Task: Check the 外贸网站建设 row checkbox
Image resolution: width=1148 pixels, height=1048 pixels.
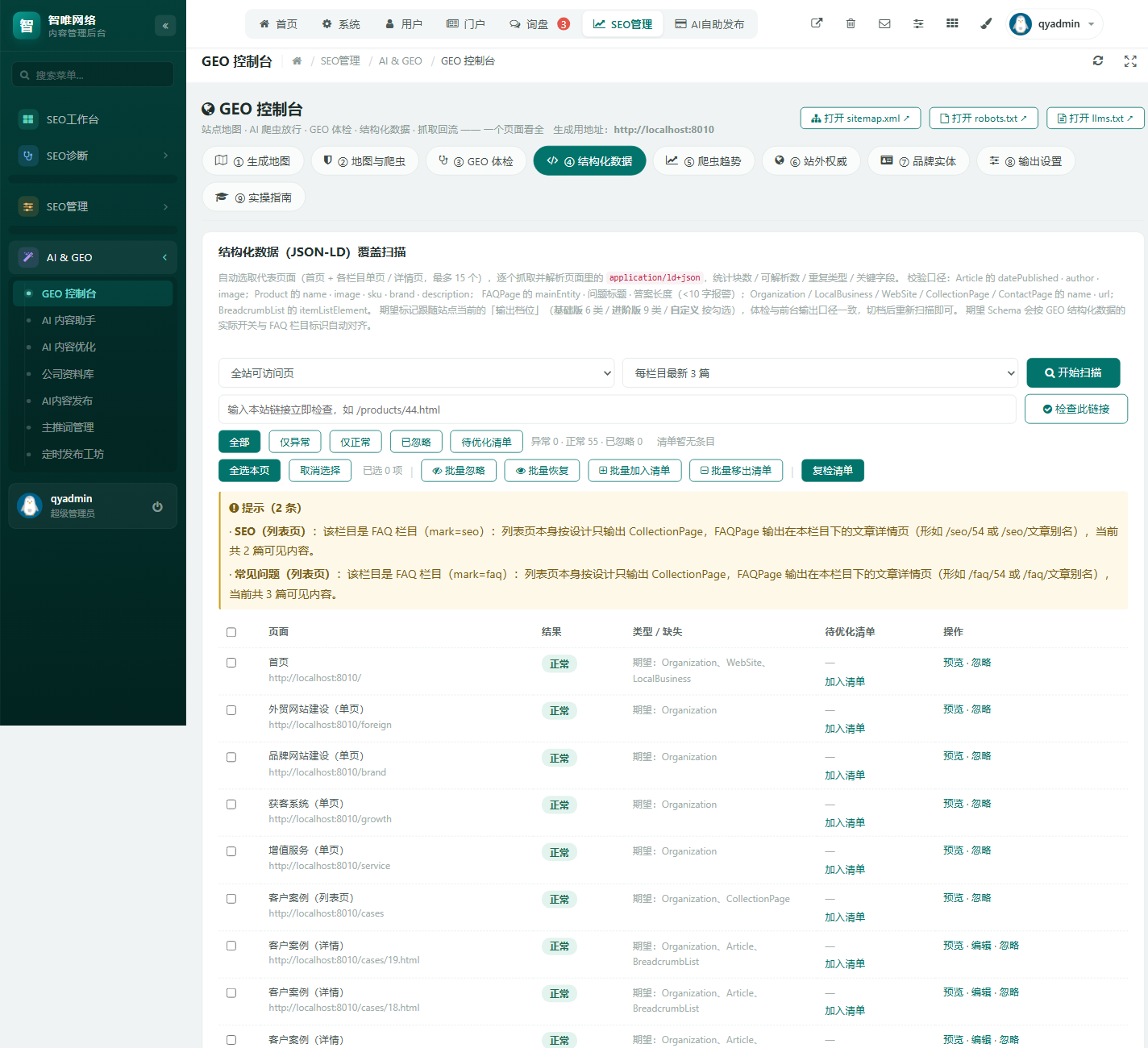Action: pos(231,710)
